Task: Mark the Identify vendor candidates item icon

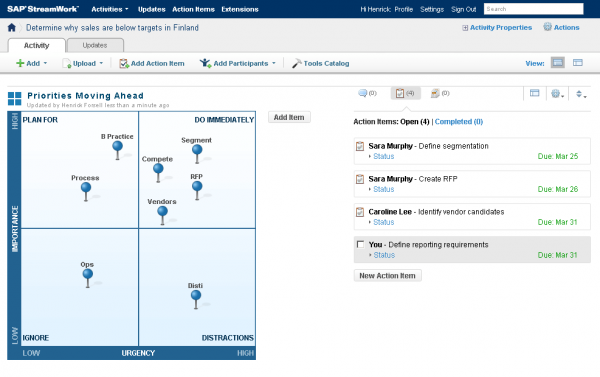Action: click(360, 212)
